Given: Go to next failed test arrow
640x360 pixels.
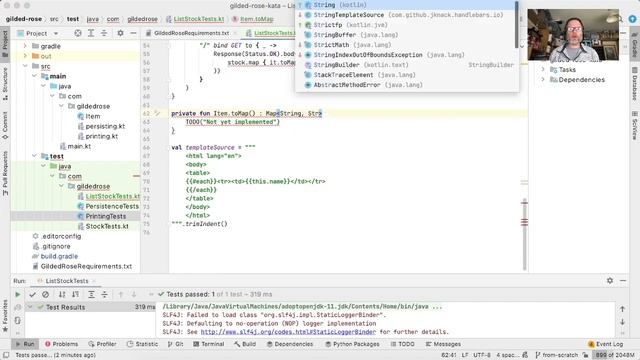Looking at the screenshot, I should click(x=134, y=294).
